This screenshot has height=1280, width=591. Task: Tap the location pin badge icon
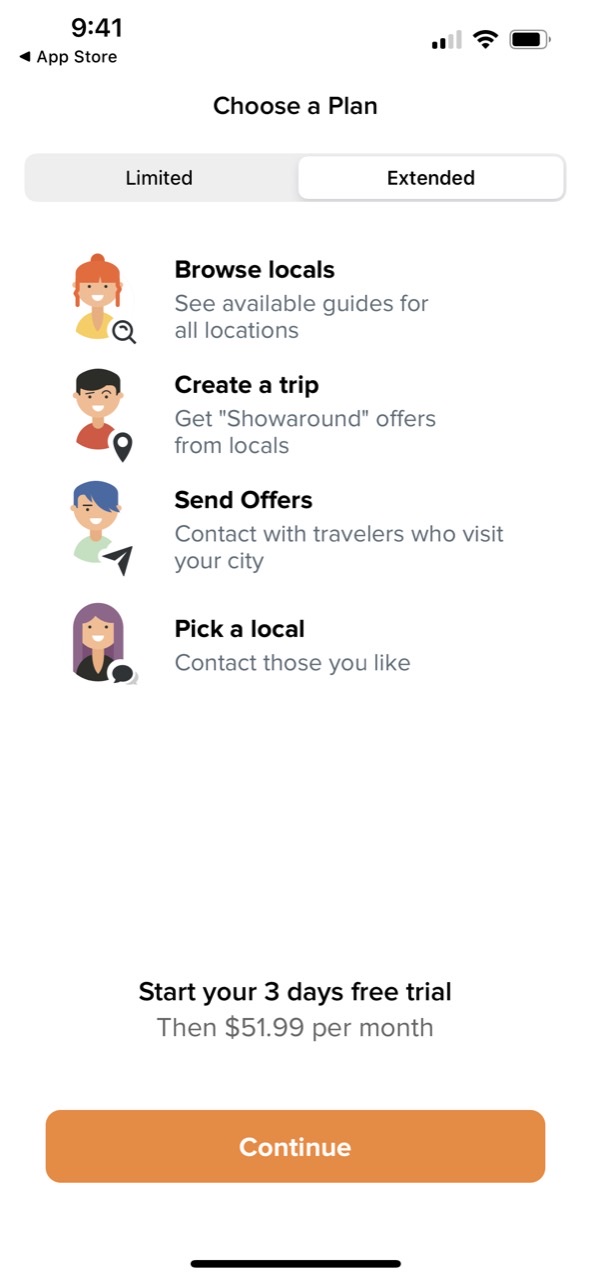(123, 447)
